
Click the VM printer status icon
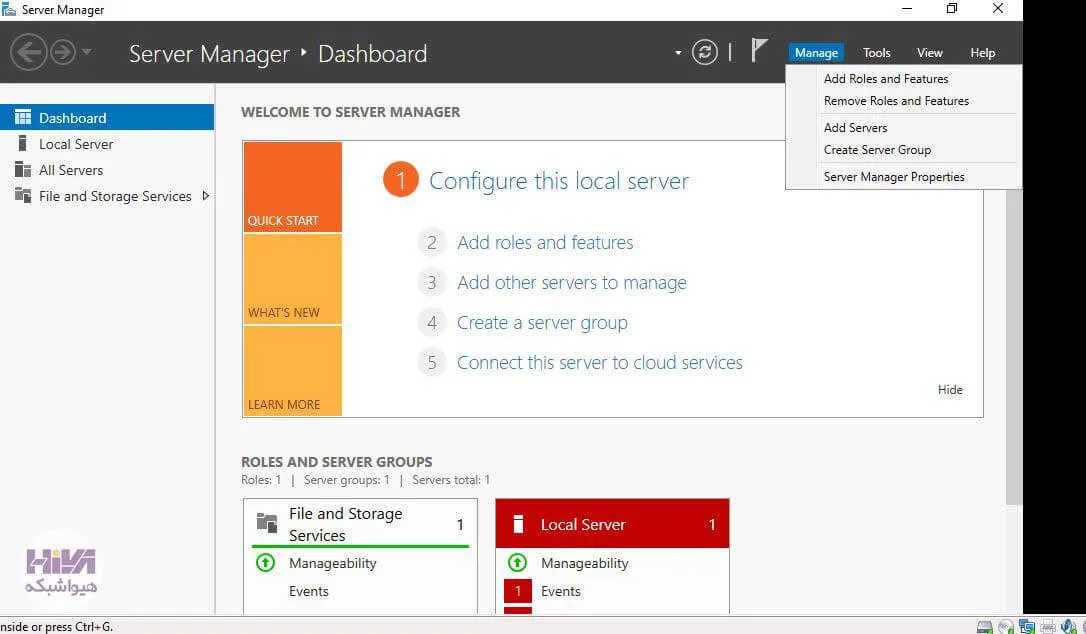click(1048, 627)
